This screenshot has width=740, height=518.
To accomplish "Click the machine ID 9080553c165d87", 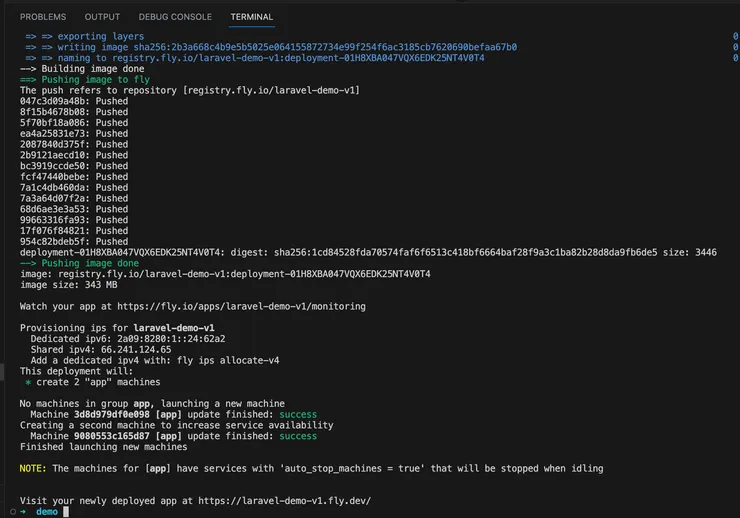I will 111,436.
